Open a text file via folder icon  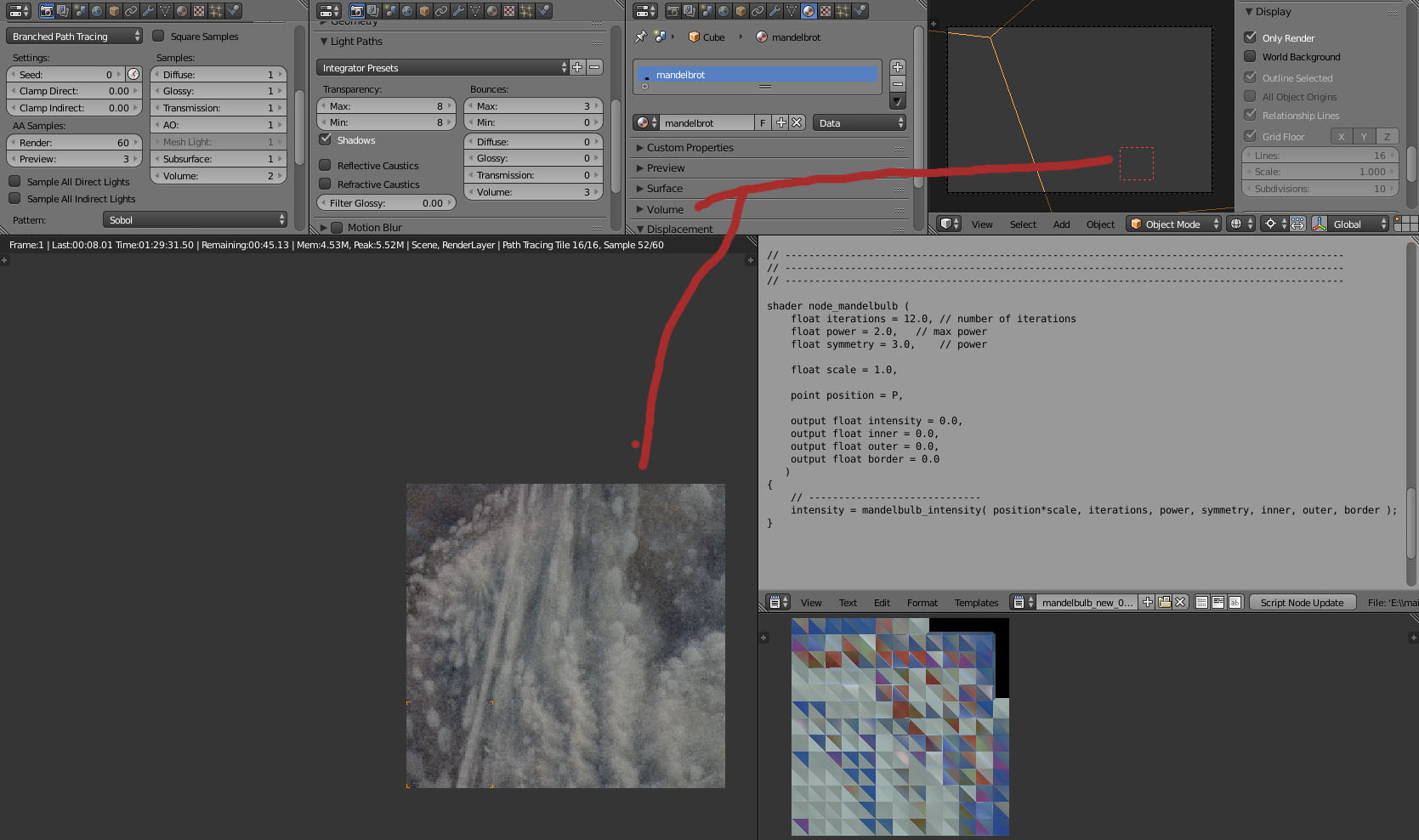coord(1164,602)
